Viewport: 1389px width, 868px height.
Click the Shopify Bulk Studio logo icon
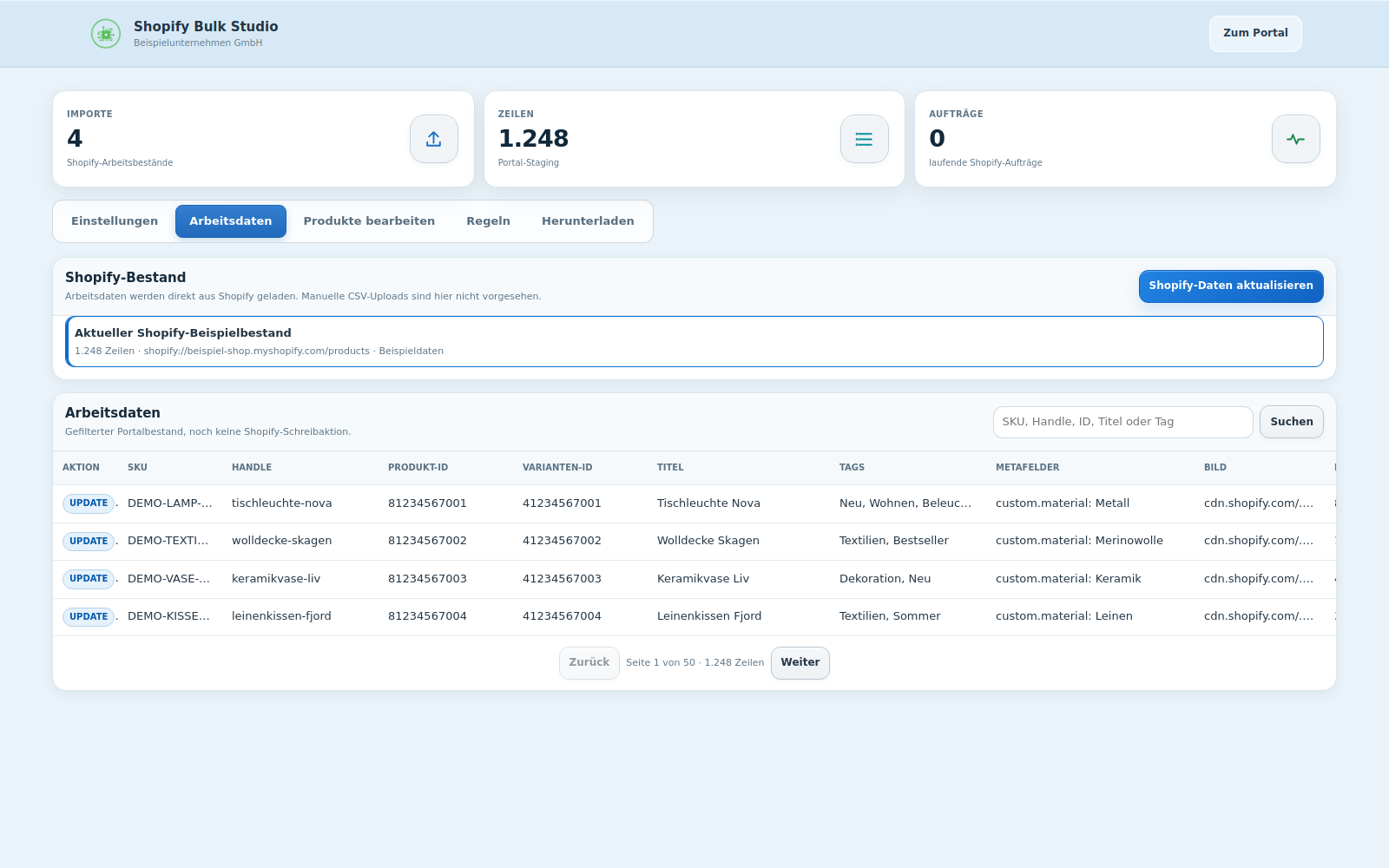(x=106, y=34)
